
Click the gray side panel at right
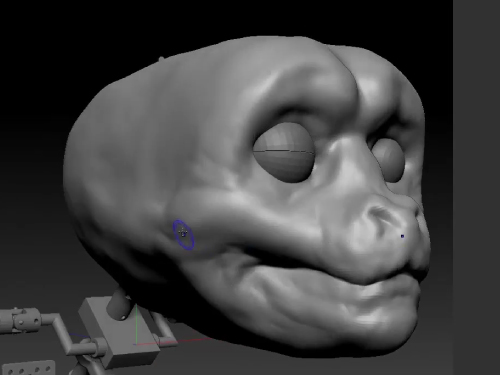[x=477, y=187]
